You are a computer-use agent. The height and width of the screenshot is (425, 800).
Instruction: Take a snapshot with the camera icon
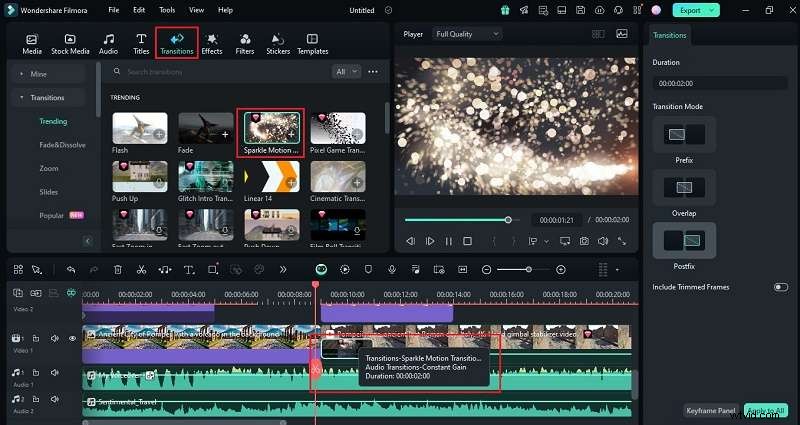[x=584, y=241]
